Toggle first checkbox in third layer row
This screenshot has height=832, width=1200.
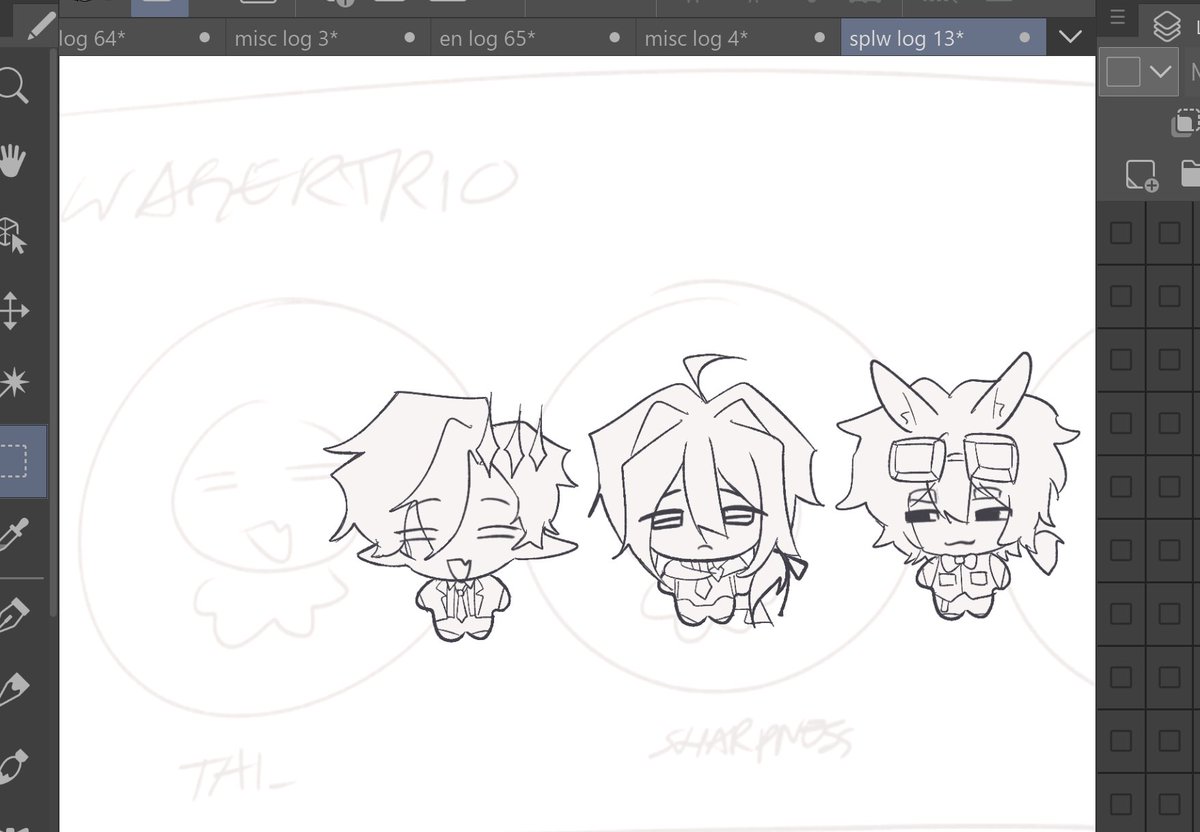(x=1121, y=360)
